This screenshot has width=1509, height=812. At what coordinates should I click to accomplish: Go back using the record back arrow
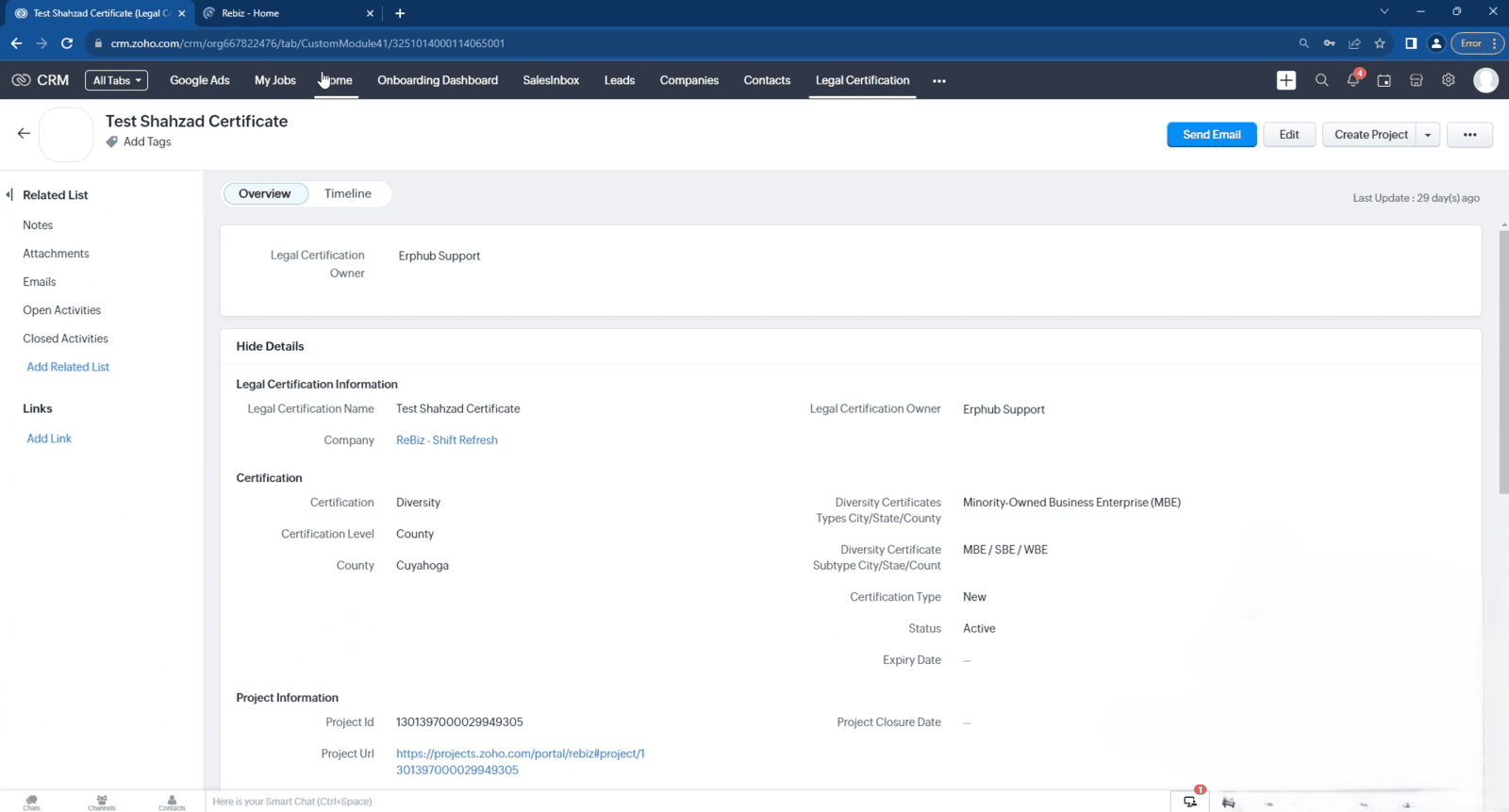(24, 134)
